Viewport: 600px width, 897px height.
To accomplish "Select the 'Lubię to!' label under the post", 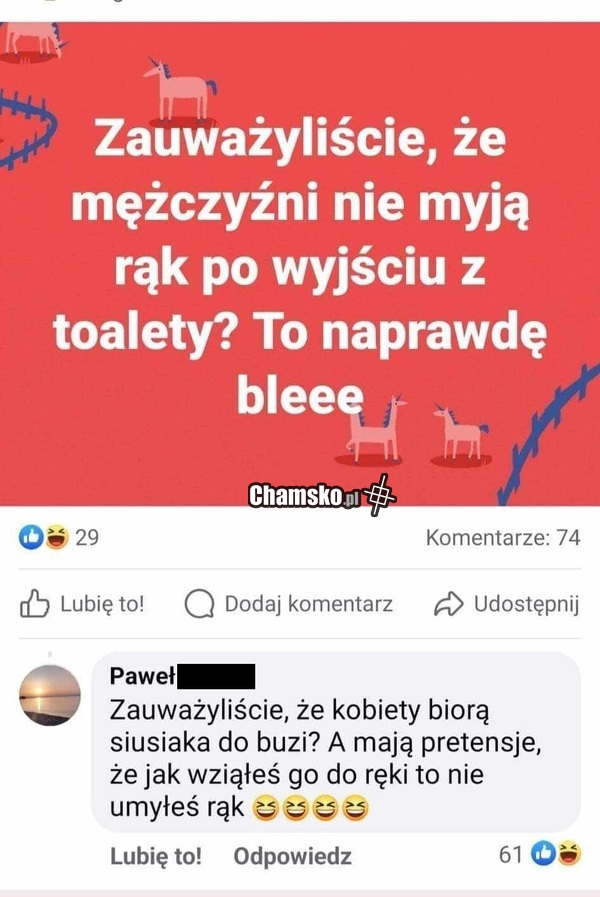I will click(x=102, y=604).
